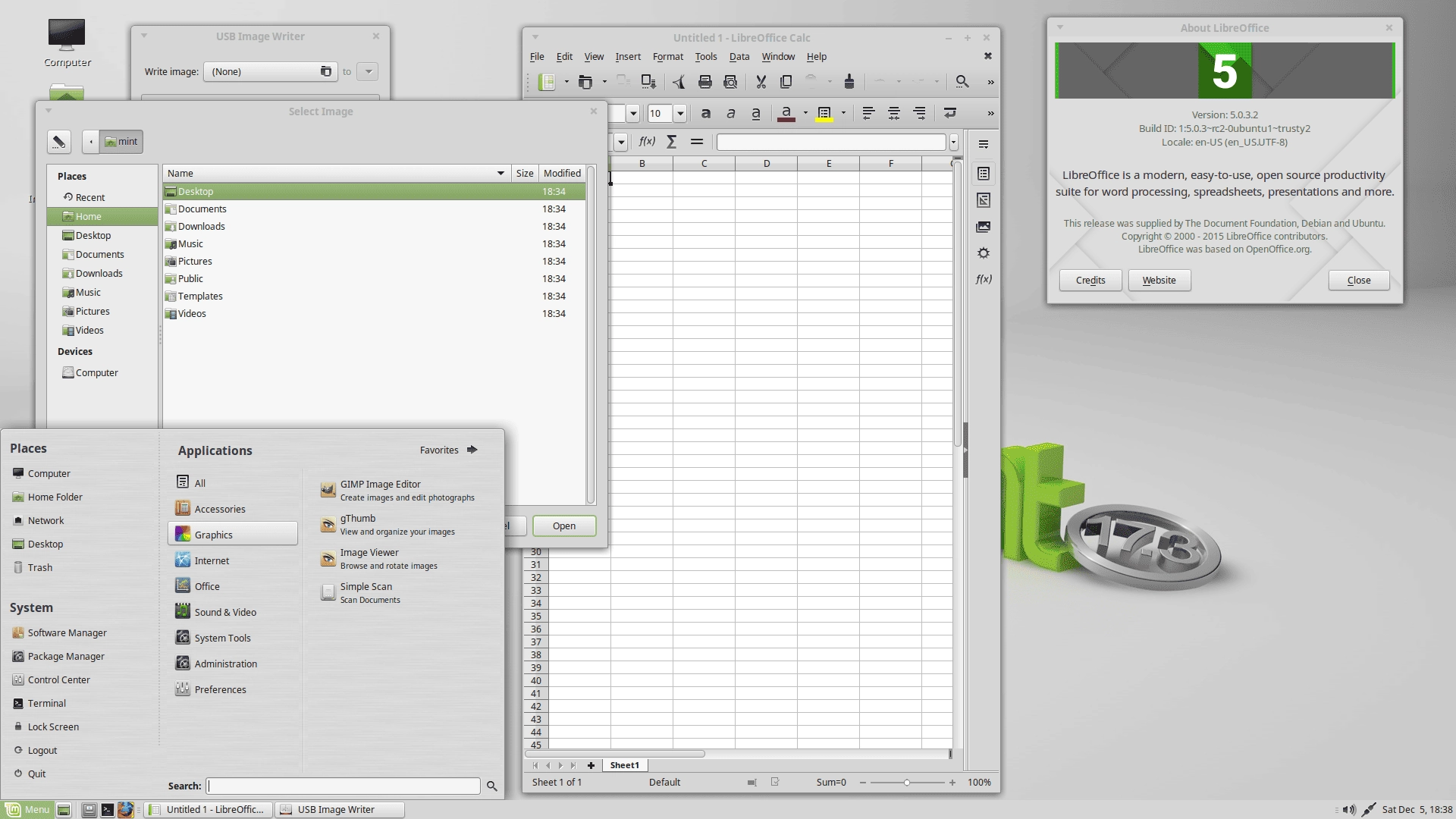This screenshot has height=819, width=1456.
Task: Open the Styles and Formatting sidebar deck
Action: pos(984,200)
